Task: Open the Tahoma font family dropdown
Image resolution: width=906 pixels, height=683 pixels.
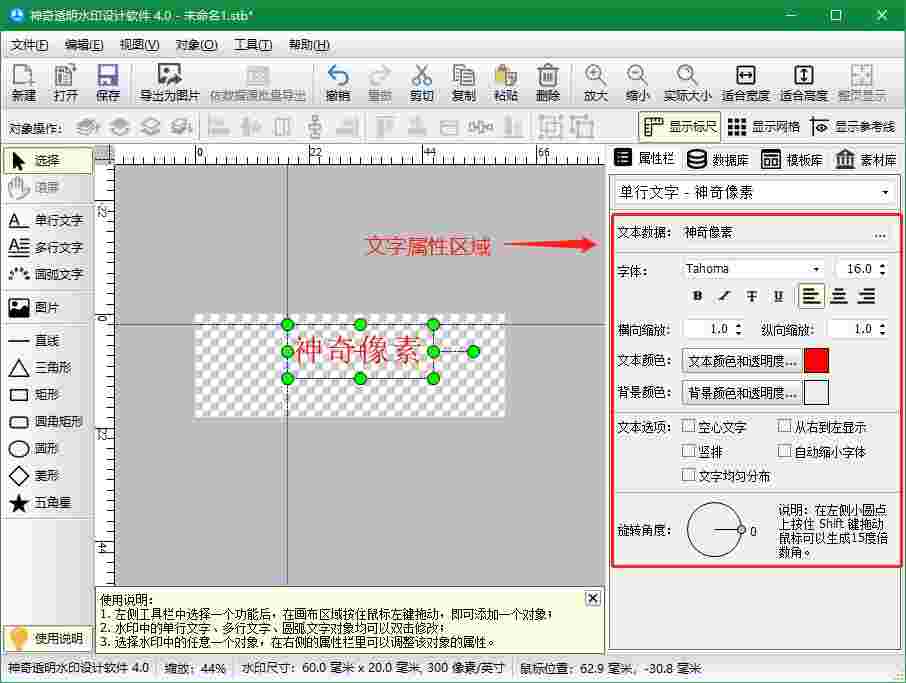Action: click(x=752, y=268)
